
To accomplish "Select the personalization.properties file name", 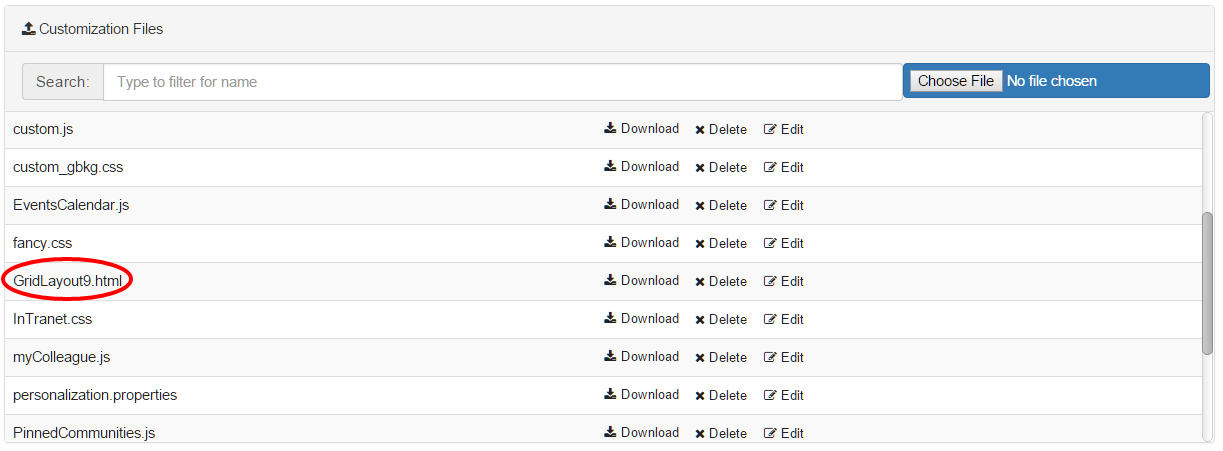I will 95,395.
